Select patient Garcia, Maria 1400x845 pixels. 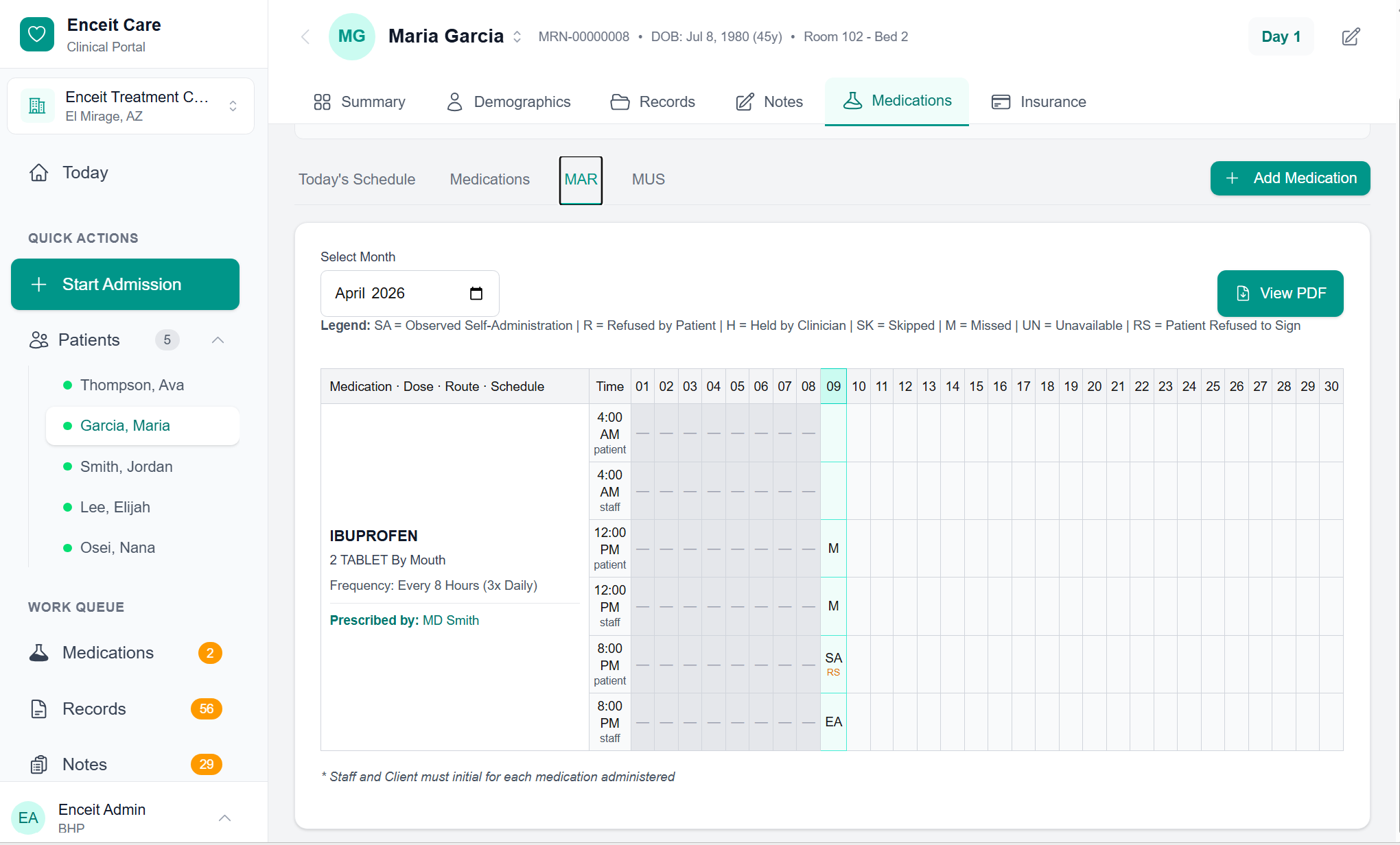click(142, 425)
